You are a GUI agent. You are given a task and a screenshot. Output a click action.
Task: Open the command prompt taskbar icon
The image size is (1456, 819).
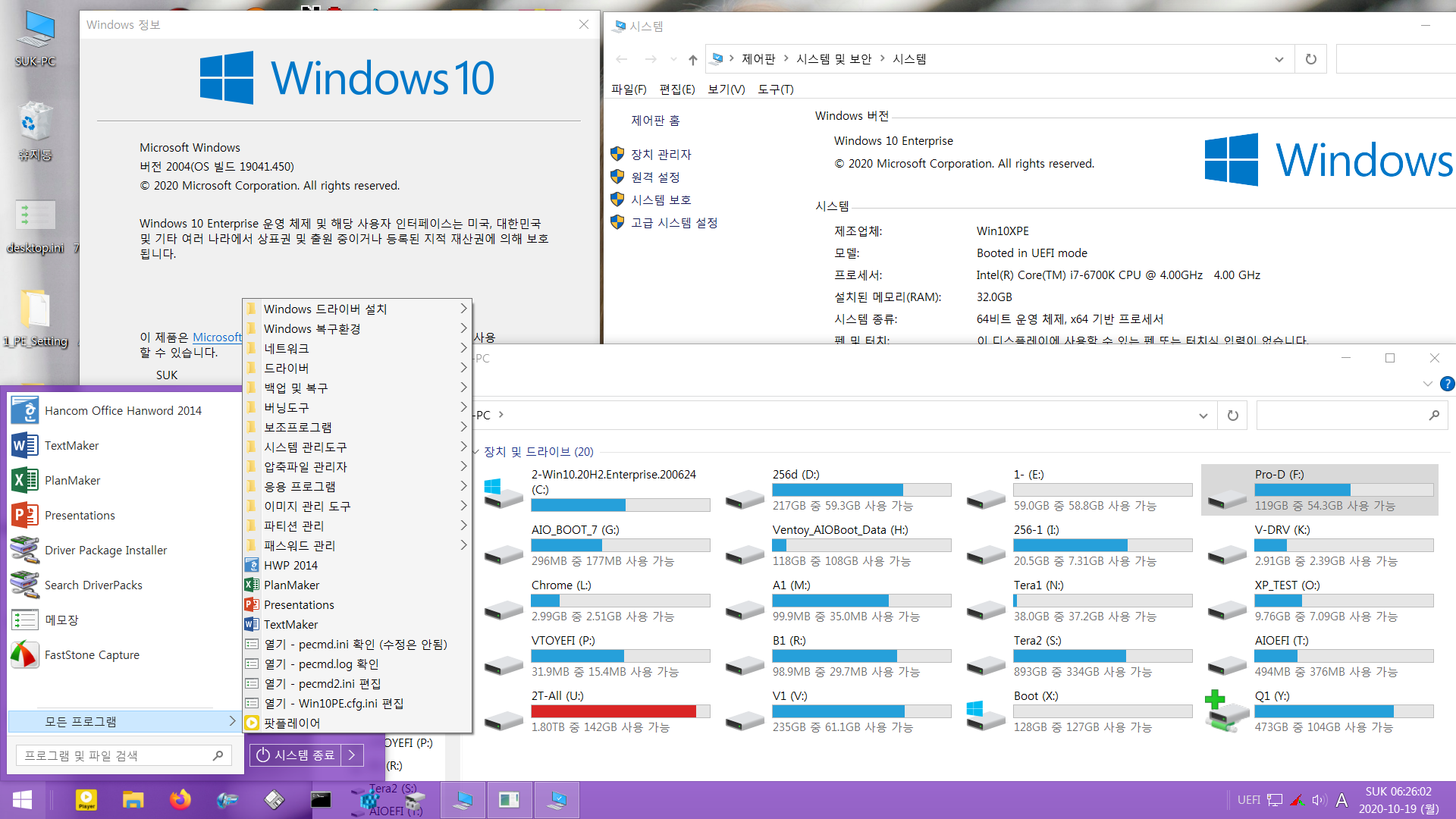321,800
